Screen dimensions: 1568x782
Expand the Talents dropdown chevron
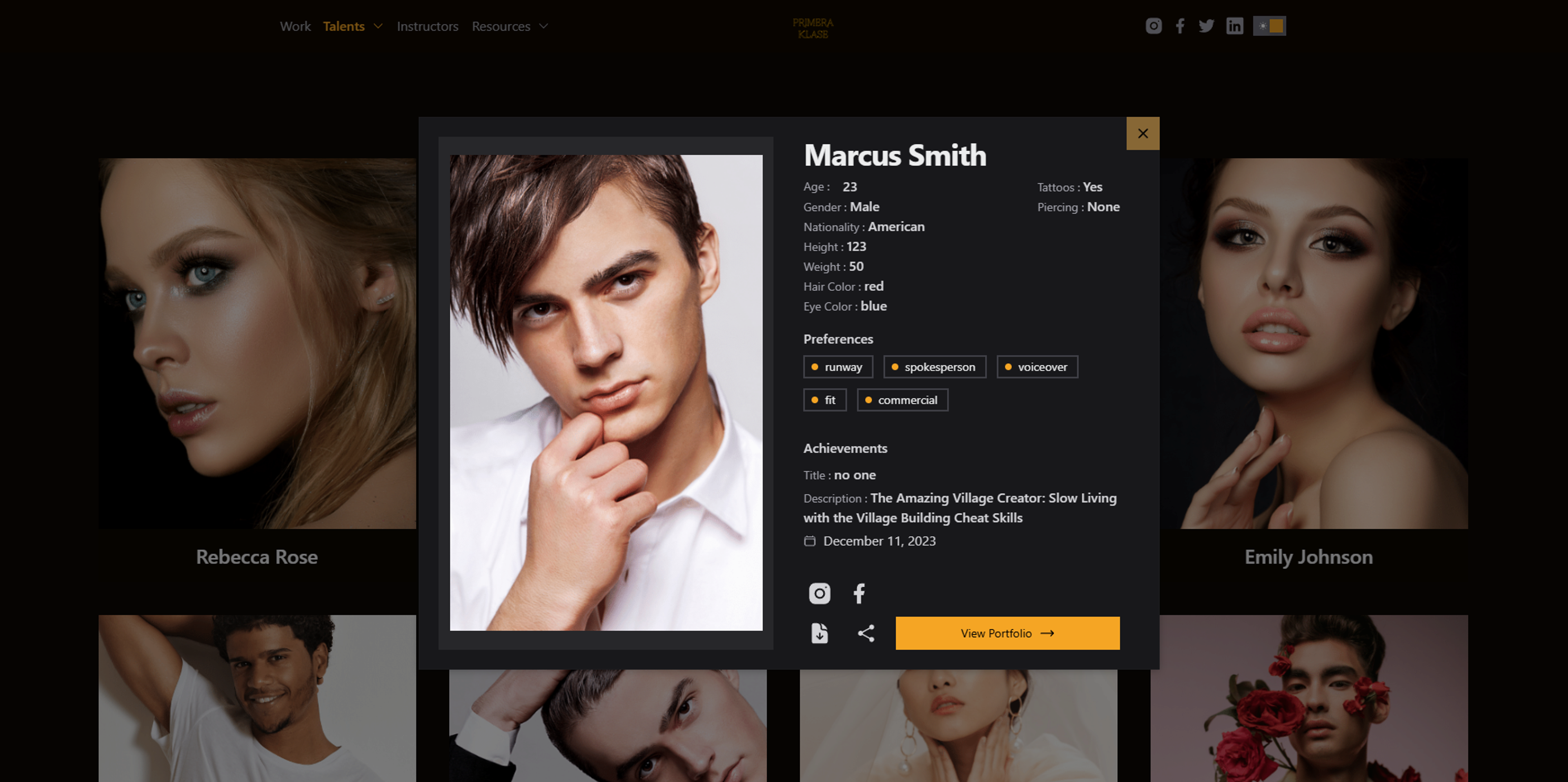pos(378,26)
